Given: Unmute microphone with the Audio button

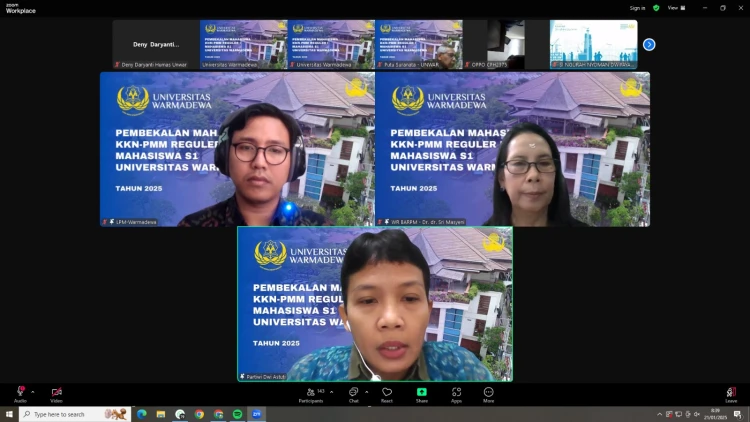Looking at the screenshot, I should 20,395.
